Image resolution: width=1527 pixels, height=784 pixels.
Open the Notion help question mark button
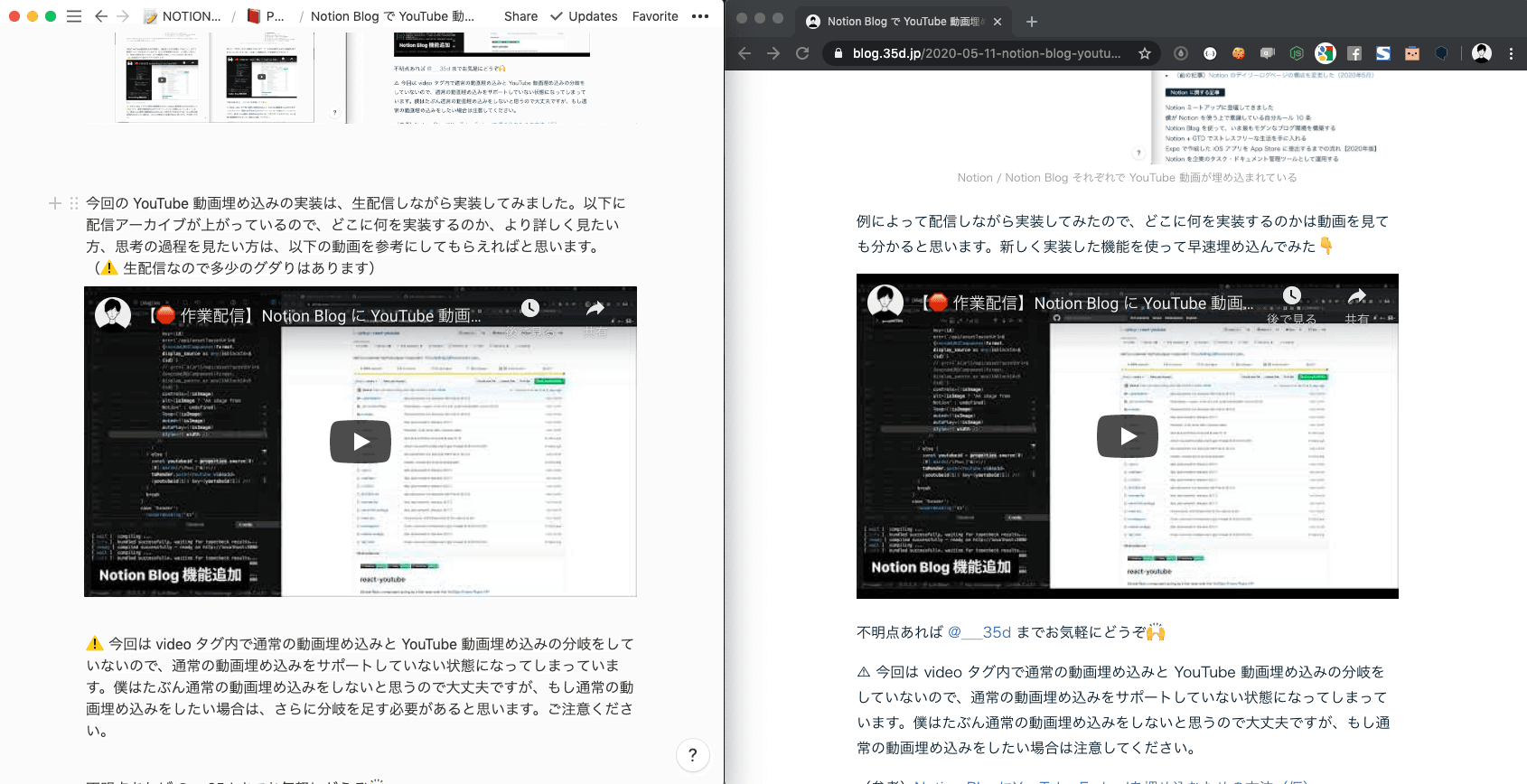[693, 755]
